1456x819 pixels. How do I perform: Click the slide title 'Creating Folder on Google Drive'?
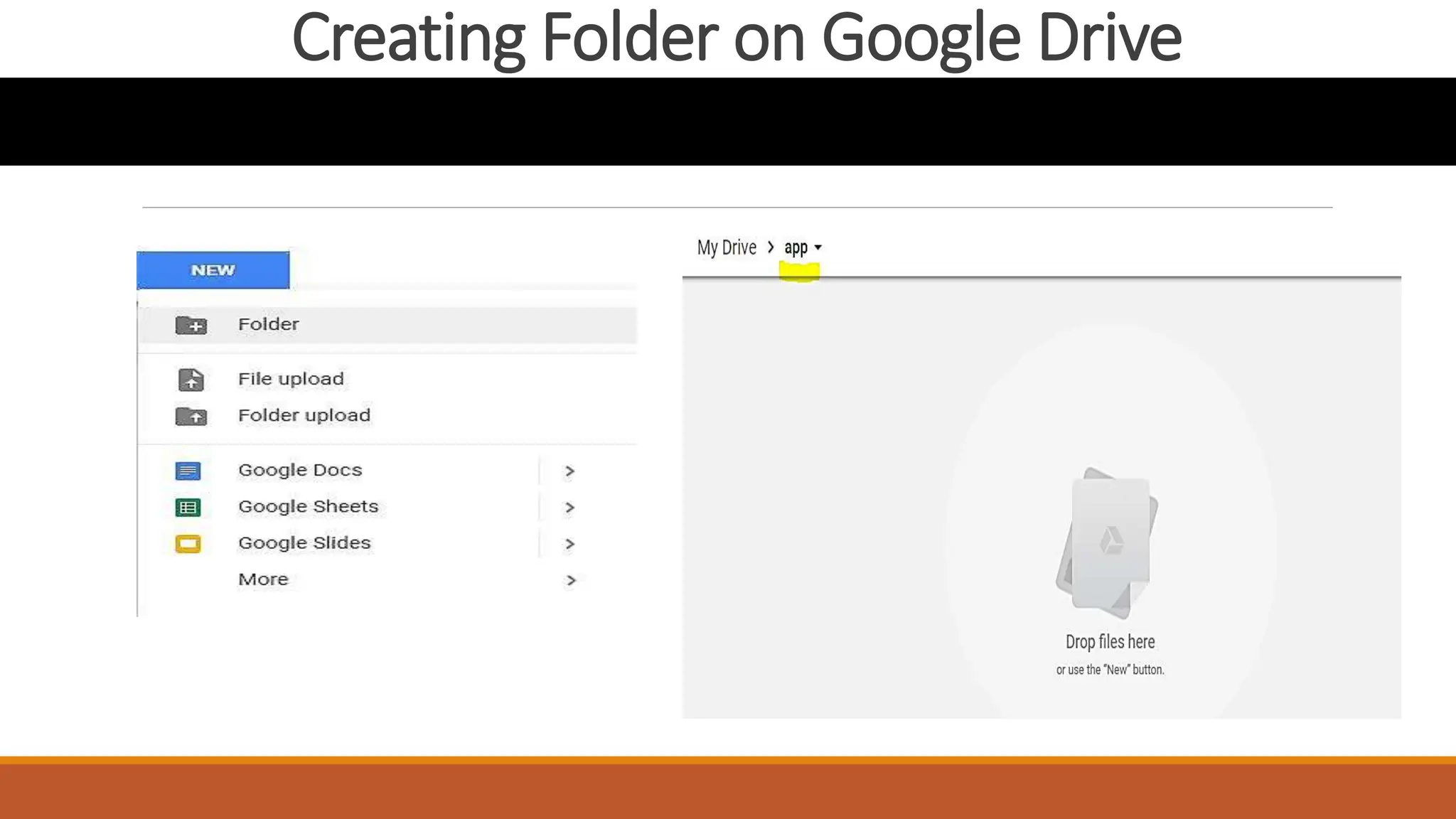[x=737, y=38]
